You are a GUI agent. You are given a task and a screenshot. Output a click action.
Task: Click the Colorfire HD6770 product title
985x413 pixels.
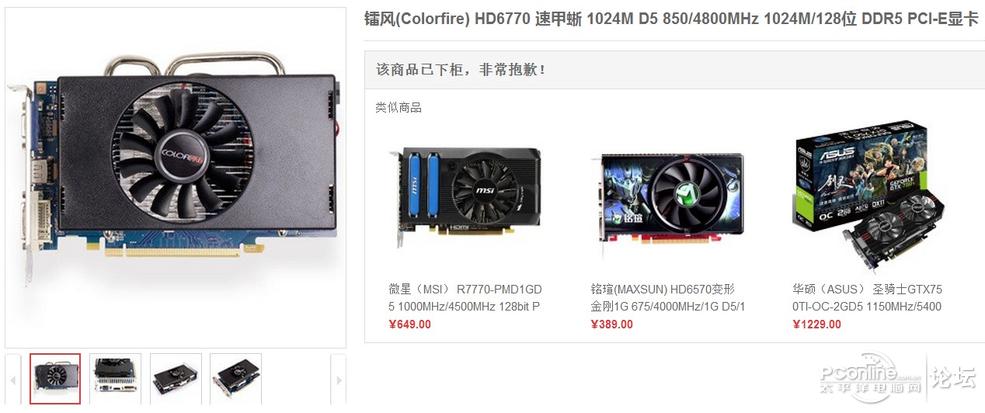(x=671, y=19)
